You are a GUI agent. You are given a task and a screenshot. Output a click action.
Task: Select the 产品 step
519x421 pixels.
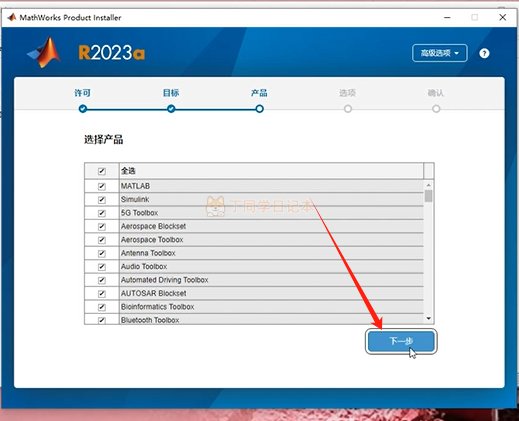coord(259,93)
